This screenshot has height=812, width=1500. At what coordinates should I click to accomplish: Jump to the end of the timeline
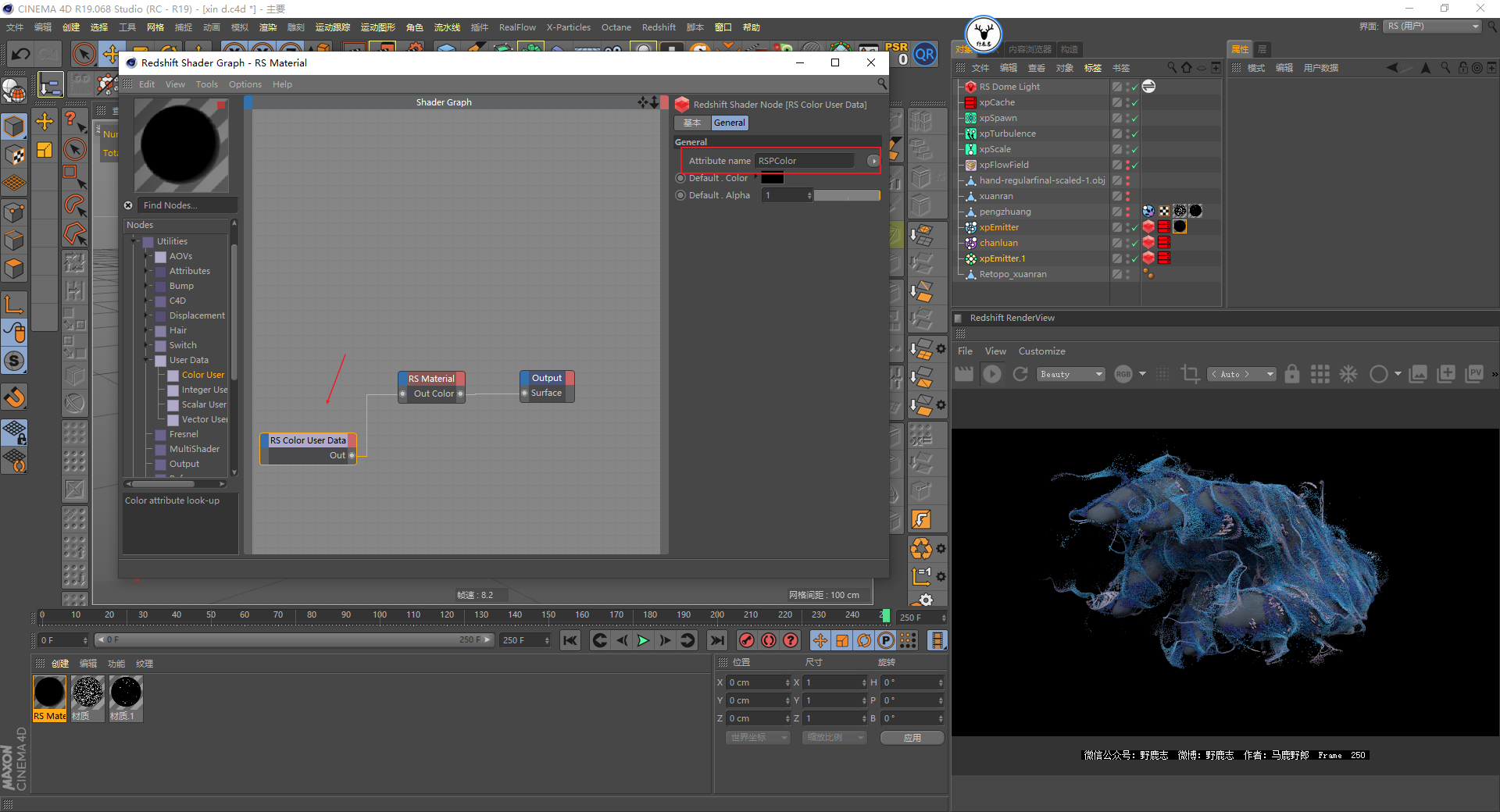tap(716, 640)
